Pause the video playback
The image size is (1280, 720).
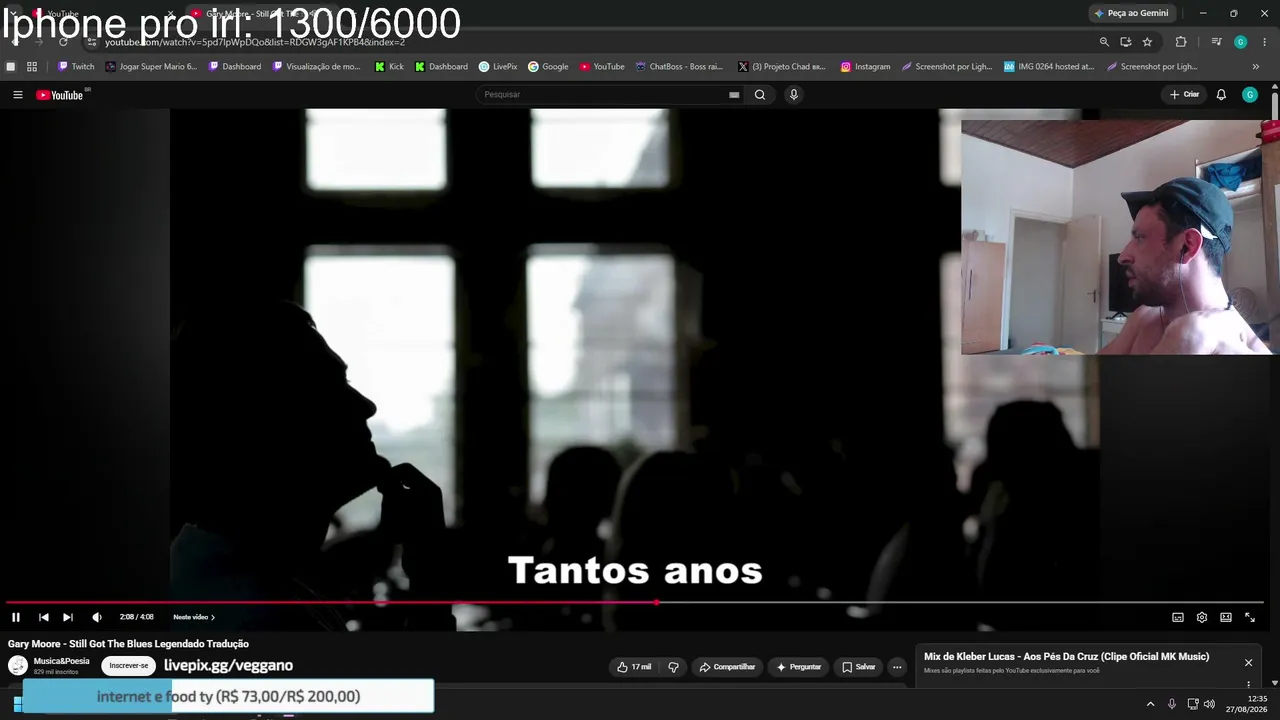pos(16,617)
